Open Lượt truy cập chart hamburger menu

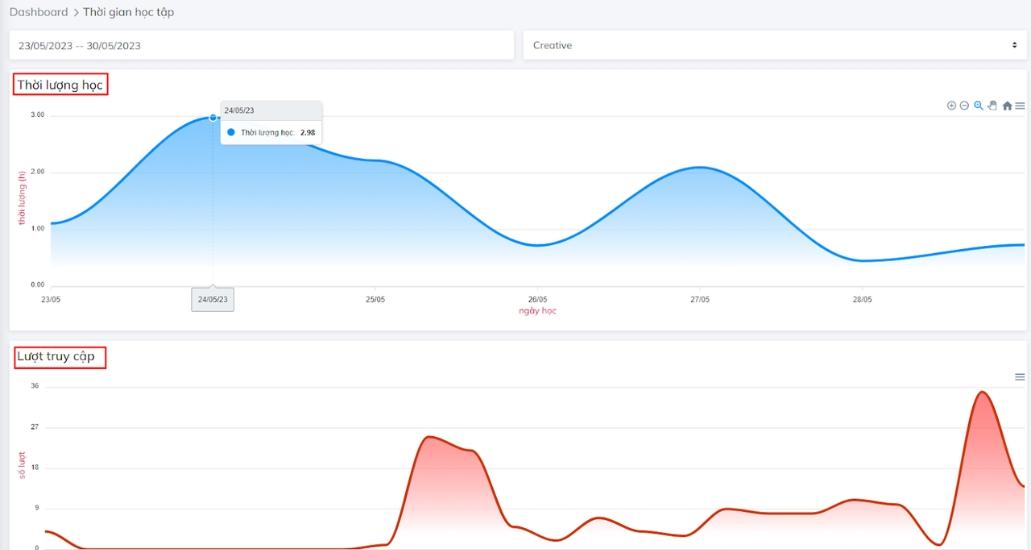tap(1020, 377)
